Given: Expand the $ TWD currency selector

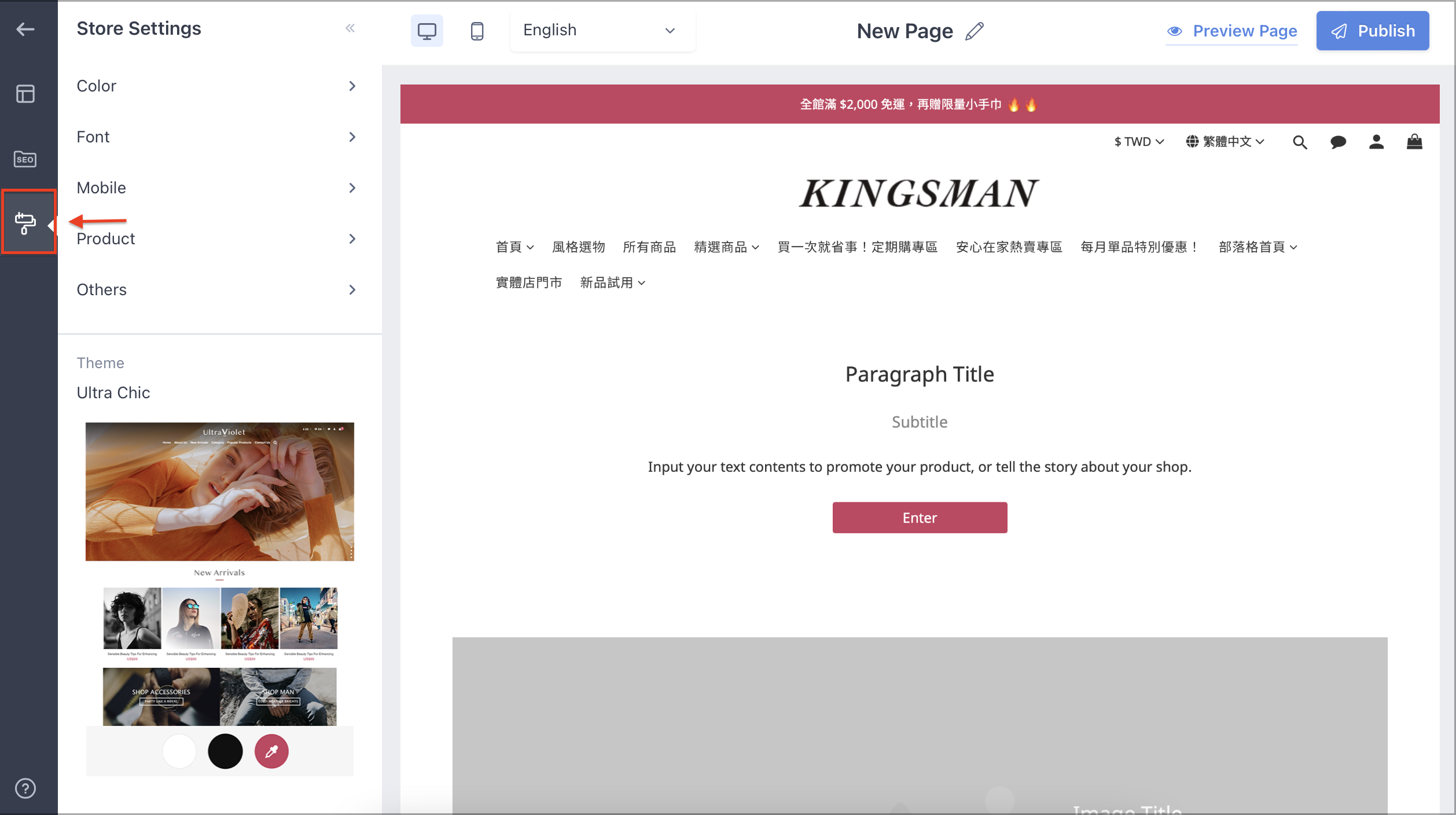Looking at the screenshot, I should click(1139, 142).
